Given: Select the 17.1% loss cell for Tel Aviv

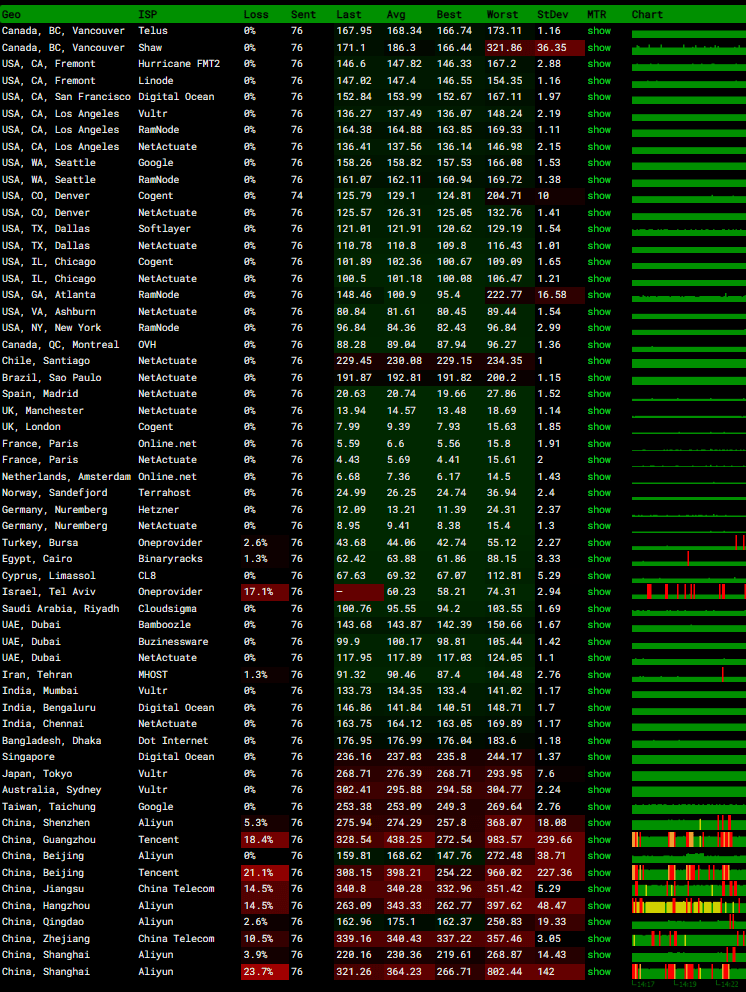Looking at the screenshot, I should point(265,592).
